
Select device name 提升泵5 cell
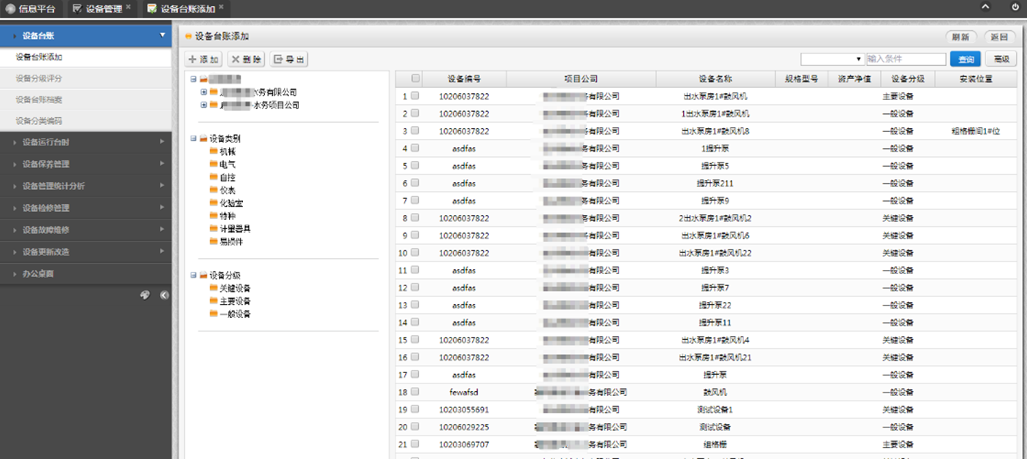pyautogui.click(x=715, y=165)
